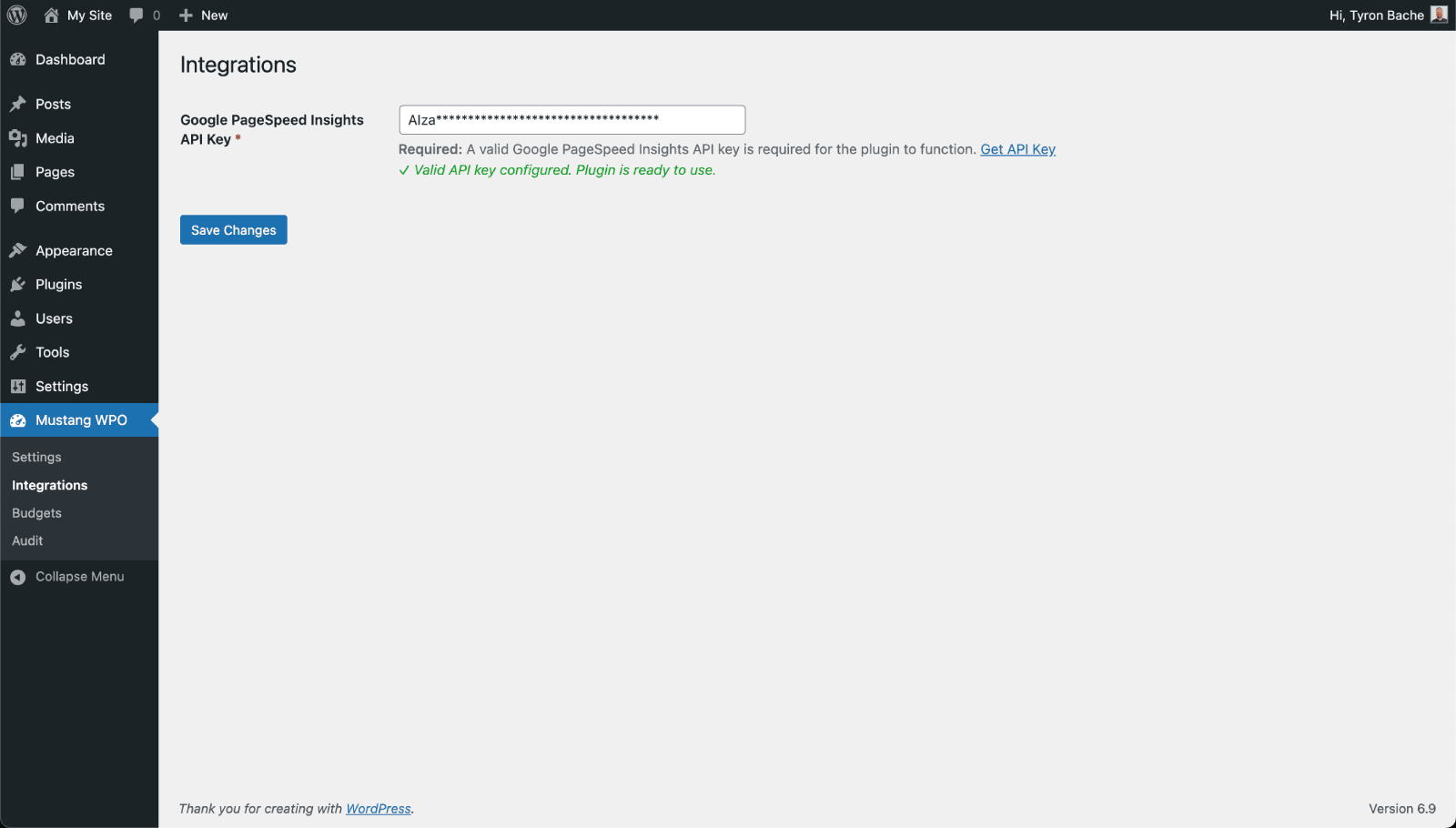
Task: Open the New item menu
Action: tap(203, 15)
